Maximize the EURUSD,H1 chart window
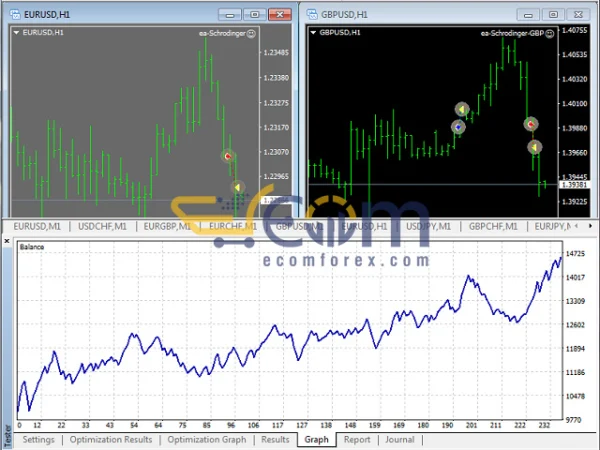Viewport: 600px width, 450px height. (255, 15)
